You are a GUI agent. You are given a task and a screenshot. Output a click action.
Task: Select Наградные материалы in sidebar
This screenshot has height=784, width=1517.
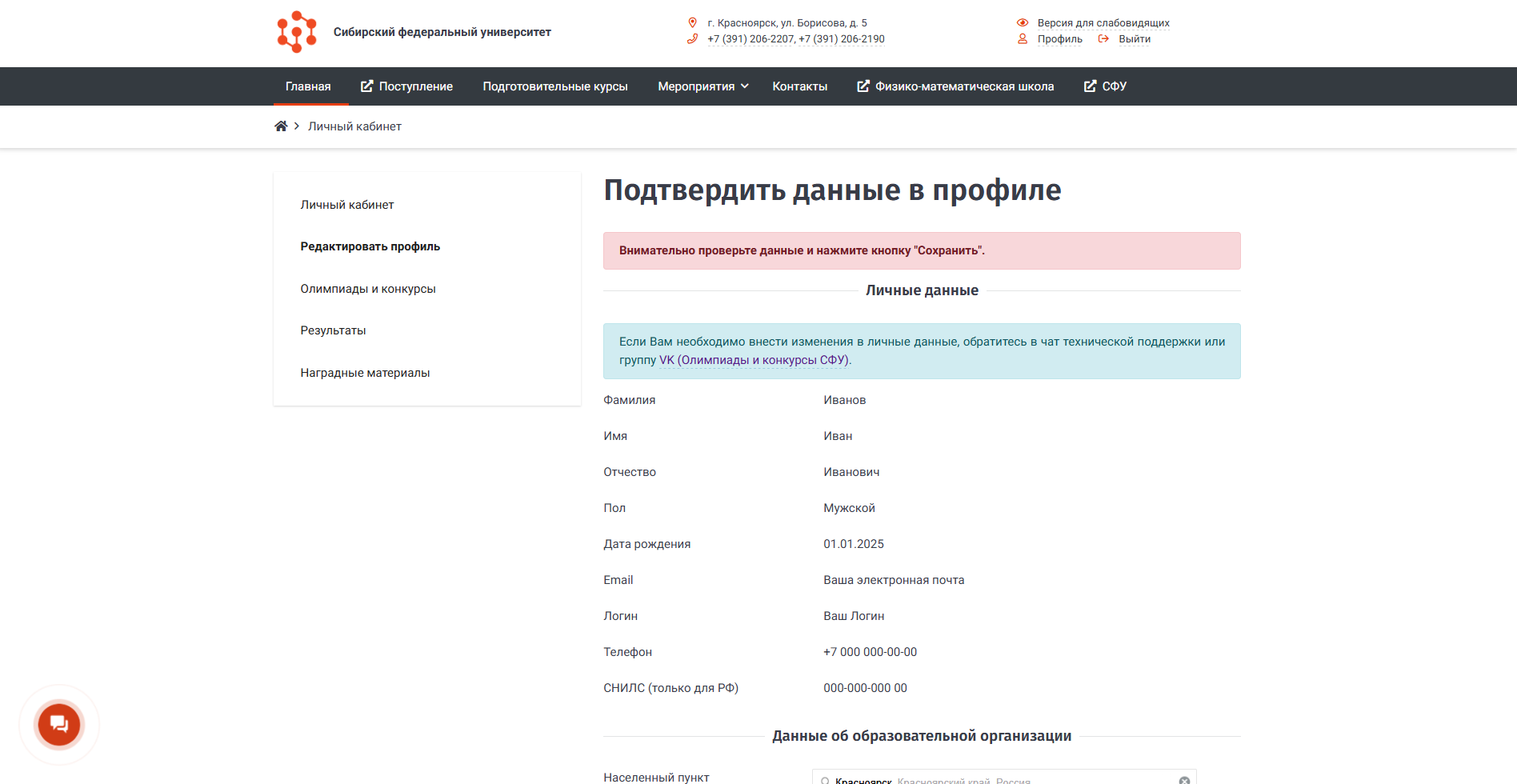click(365, 373)
